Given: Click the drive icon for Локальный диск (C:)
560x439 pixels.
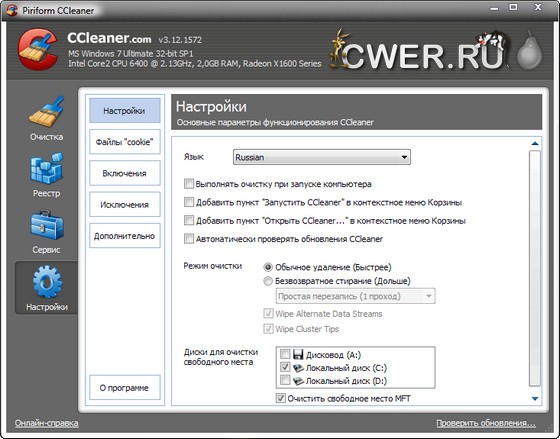Looking at the screenshot, I should [x=298, y=368].
